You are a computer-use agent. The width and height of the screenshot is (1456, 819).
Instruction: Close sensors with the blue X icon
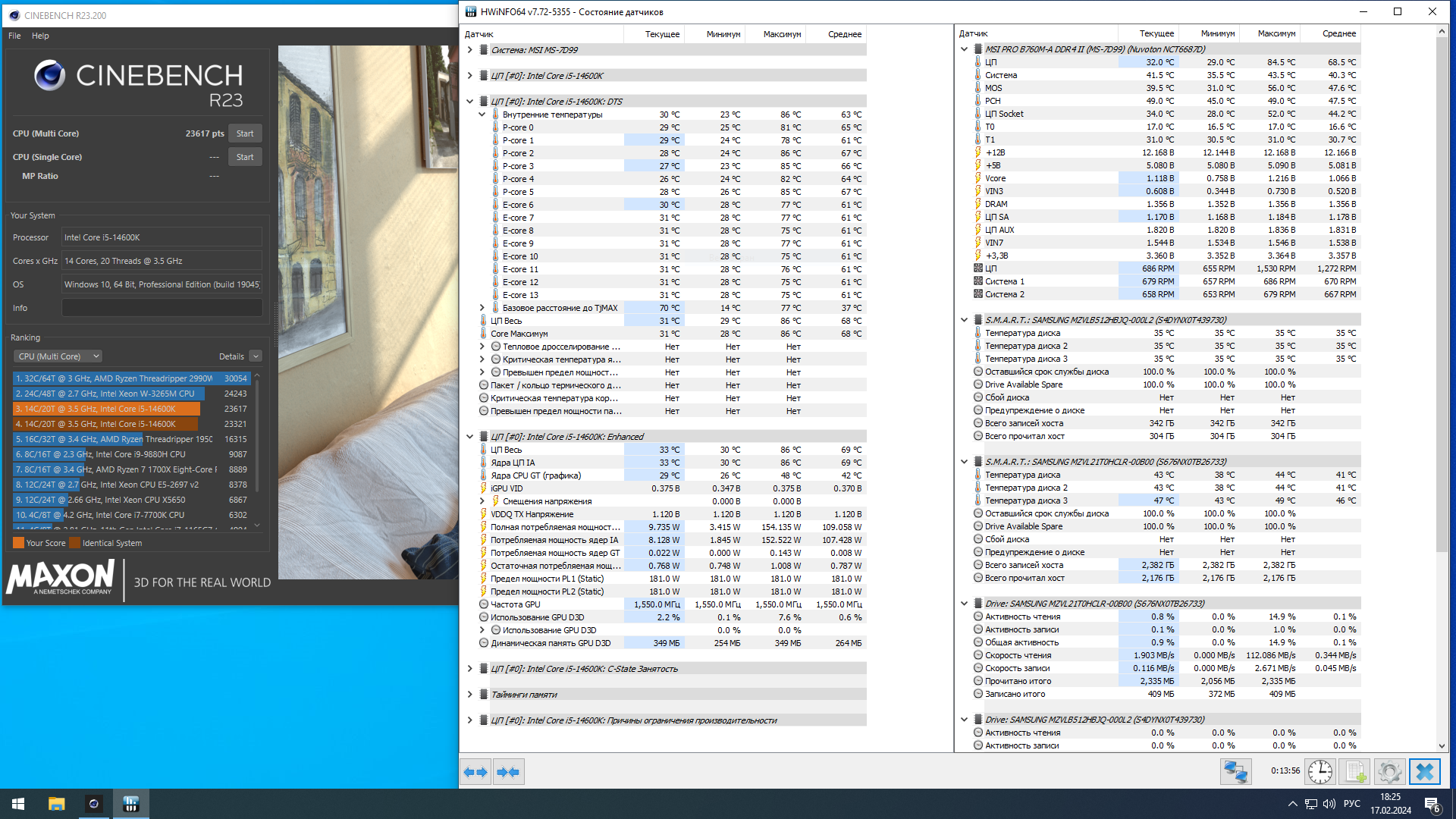click(x=1424, y=772)
